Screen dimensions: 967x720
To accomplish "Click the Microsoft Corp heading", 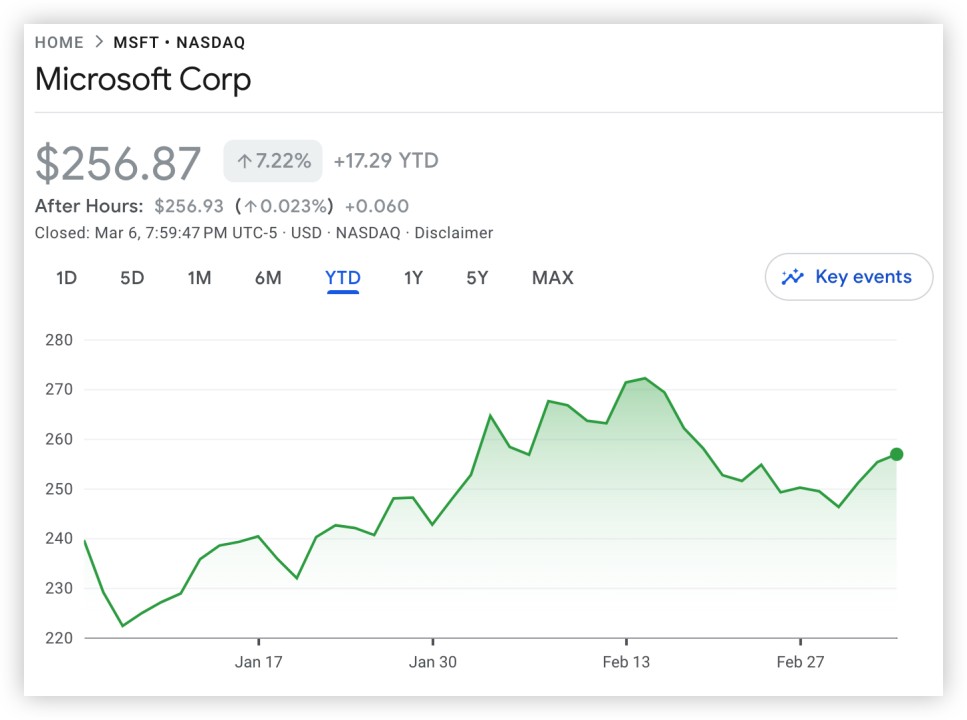I will 143,79.
